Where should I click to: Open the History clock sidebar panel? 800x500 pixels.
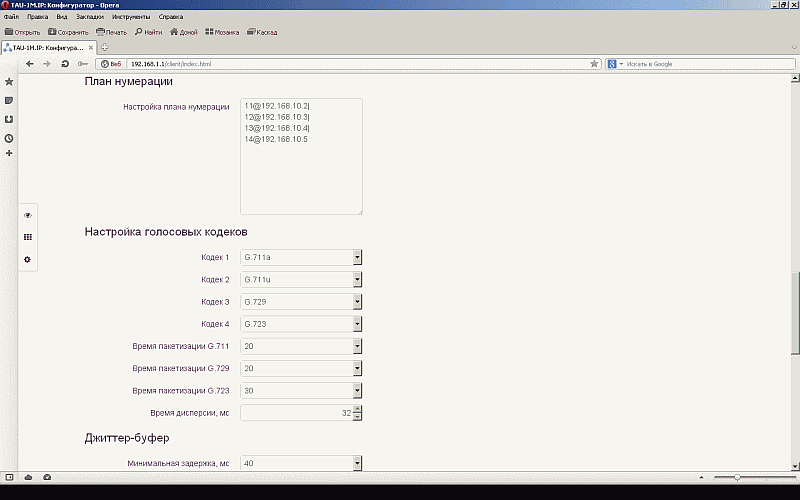coord(9,138)
